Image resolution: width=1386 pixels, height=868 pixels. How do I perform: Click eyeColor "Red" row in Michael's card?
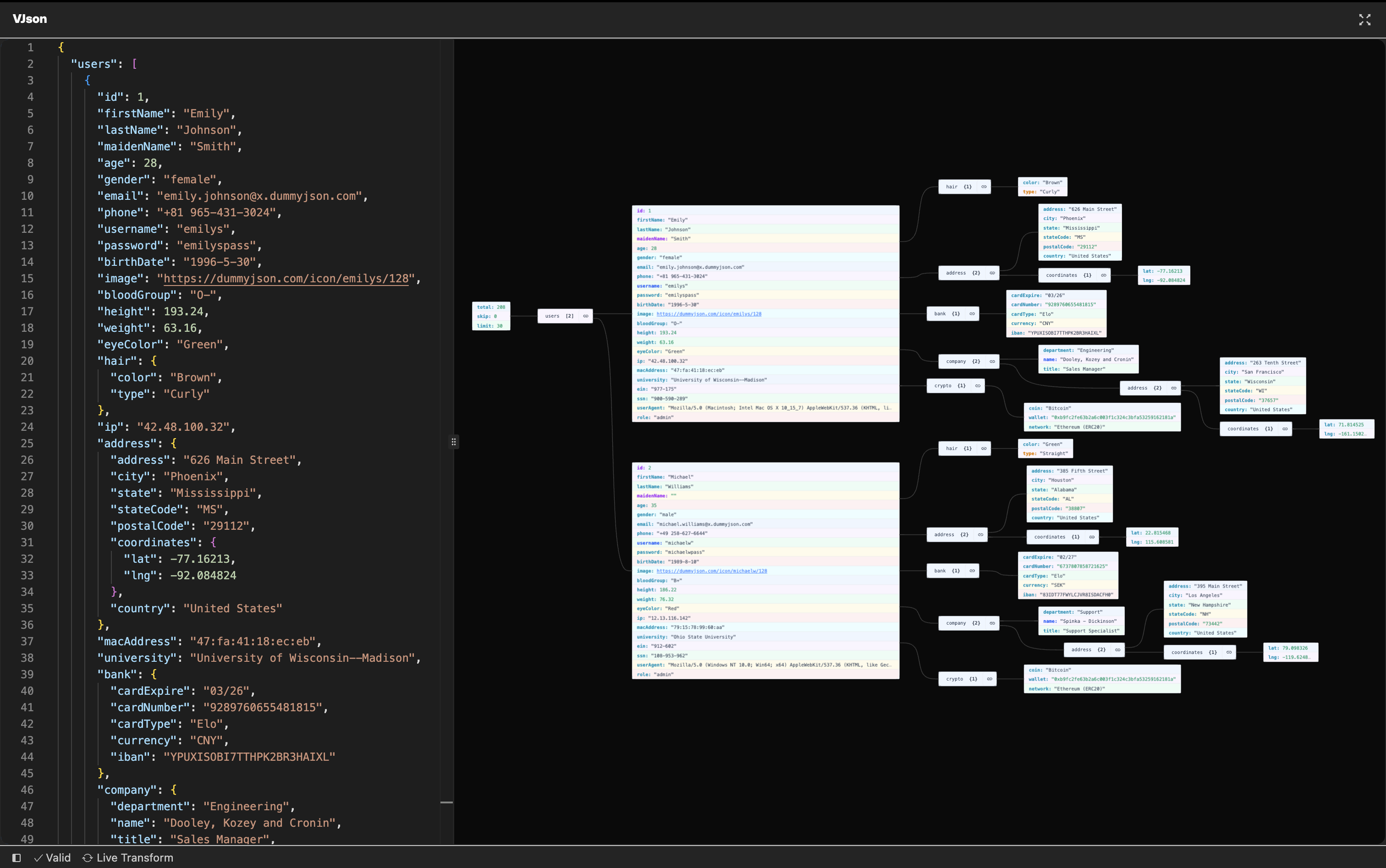click(x=765, y=609)
